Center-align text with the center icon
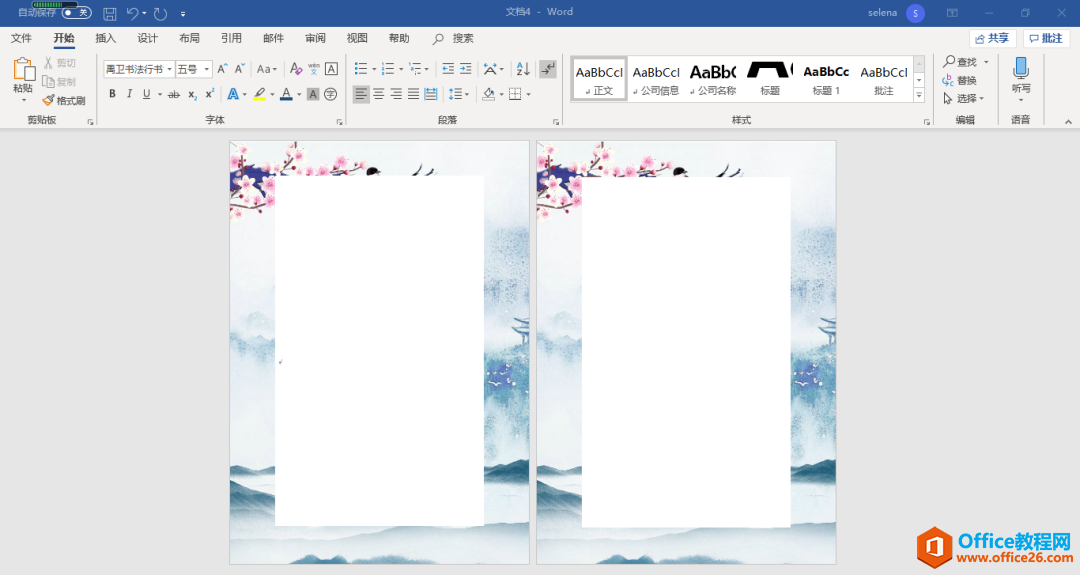 378,94
